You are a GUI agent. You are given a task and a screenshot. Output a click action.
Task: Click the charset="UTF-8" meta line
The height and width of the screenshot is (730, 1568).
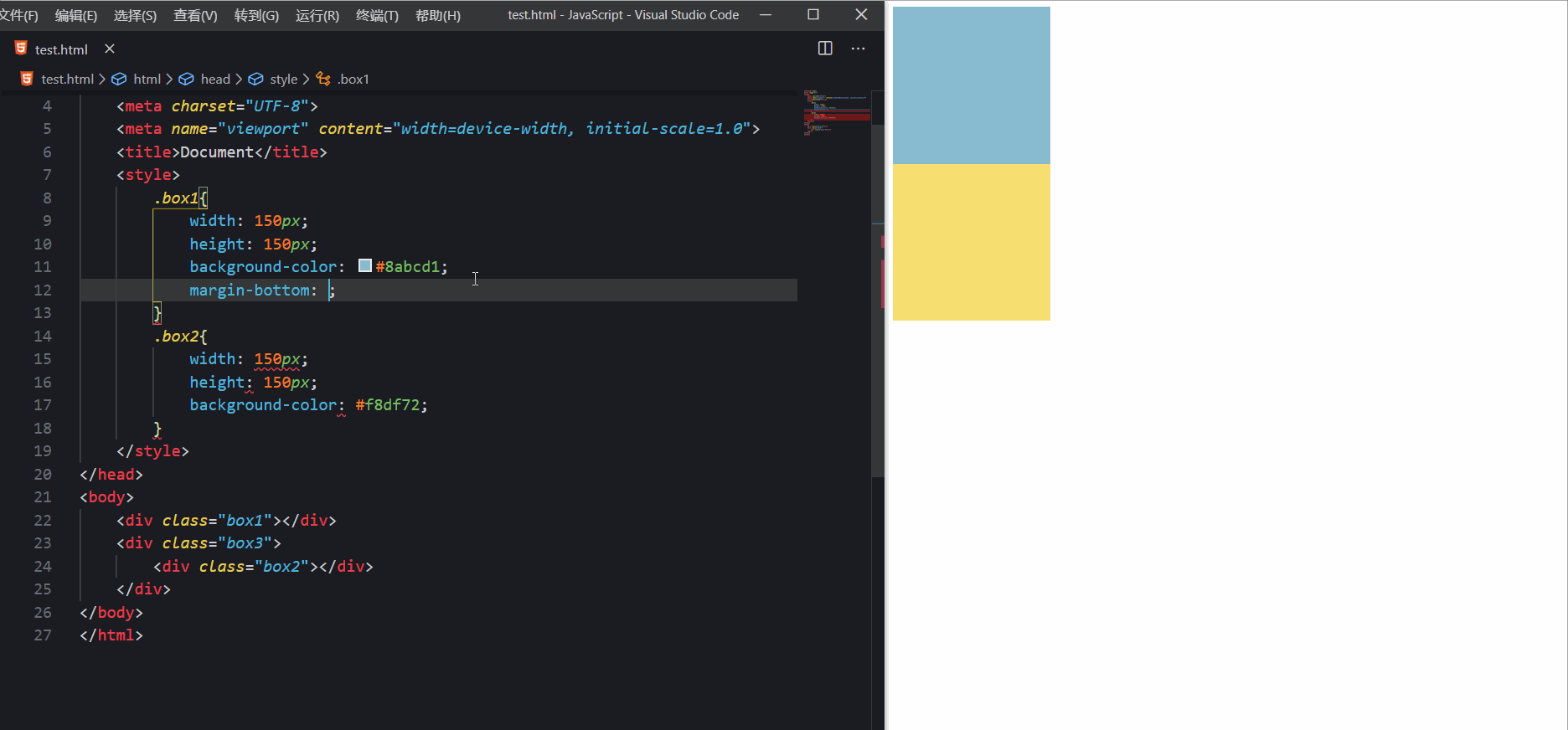click(x=218, y=105)
